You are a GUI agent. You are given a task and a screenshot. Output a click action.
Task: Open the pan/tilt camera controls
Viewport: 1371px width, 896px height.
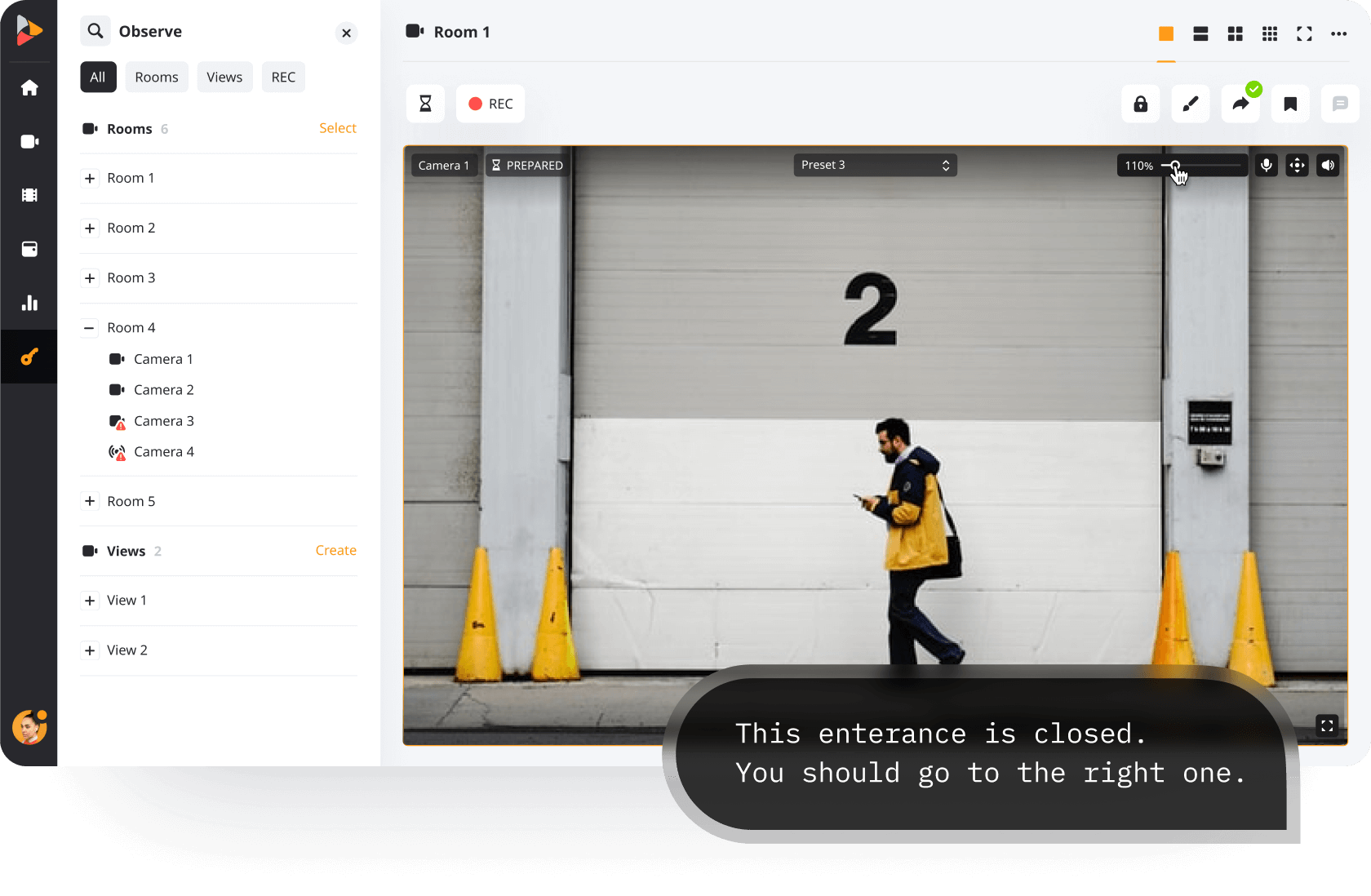click(x=1297, y=165)
